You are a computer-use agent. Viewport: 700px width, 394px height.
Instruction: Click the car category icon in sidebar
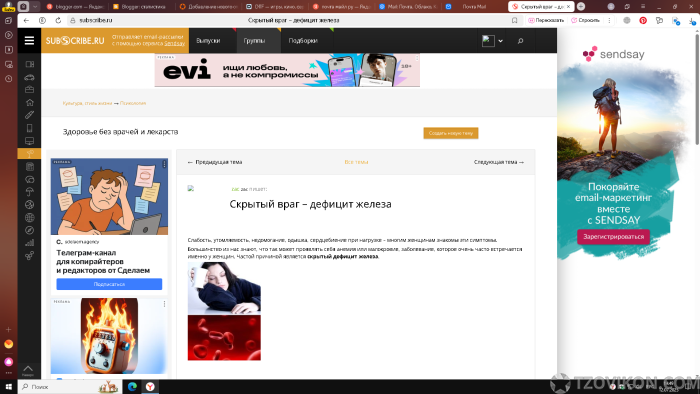[29, 77]
